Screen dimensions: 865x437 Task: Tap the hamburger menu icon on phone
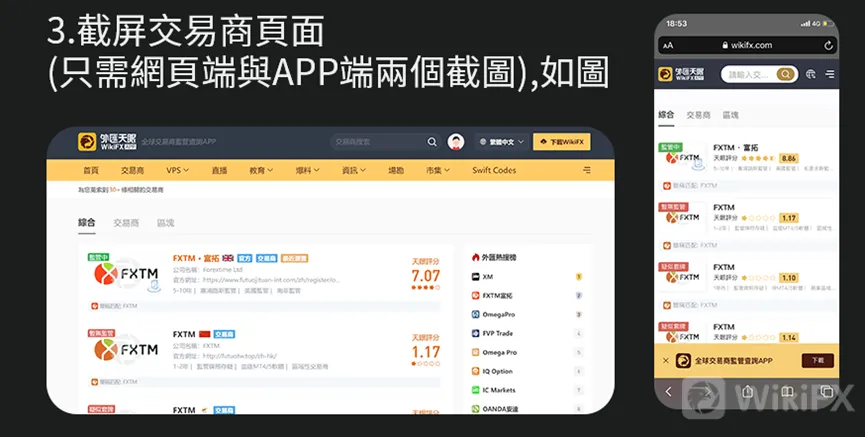(x=829, y=74)
